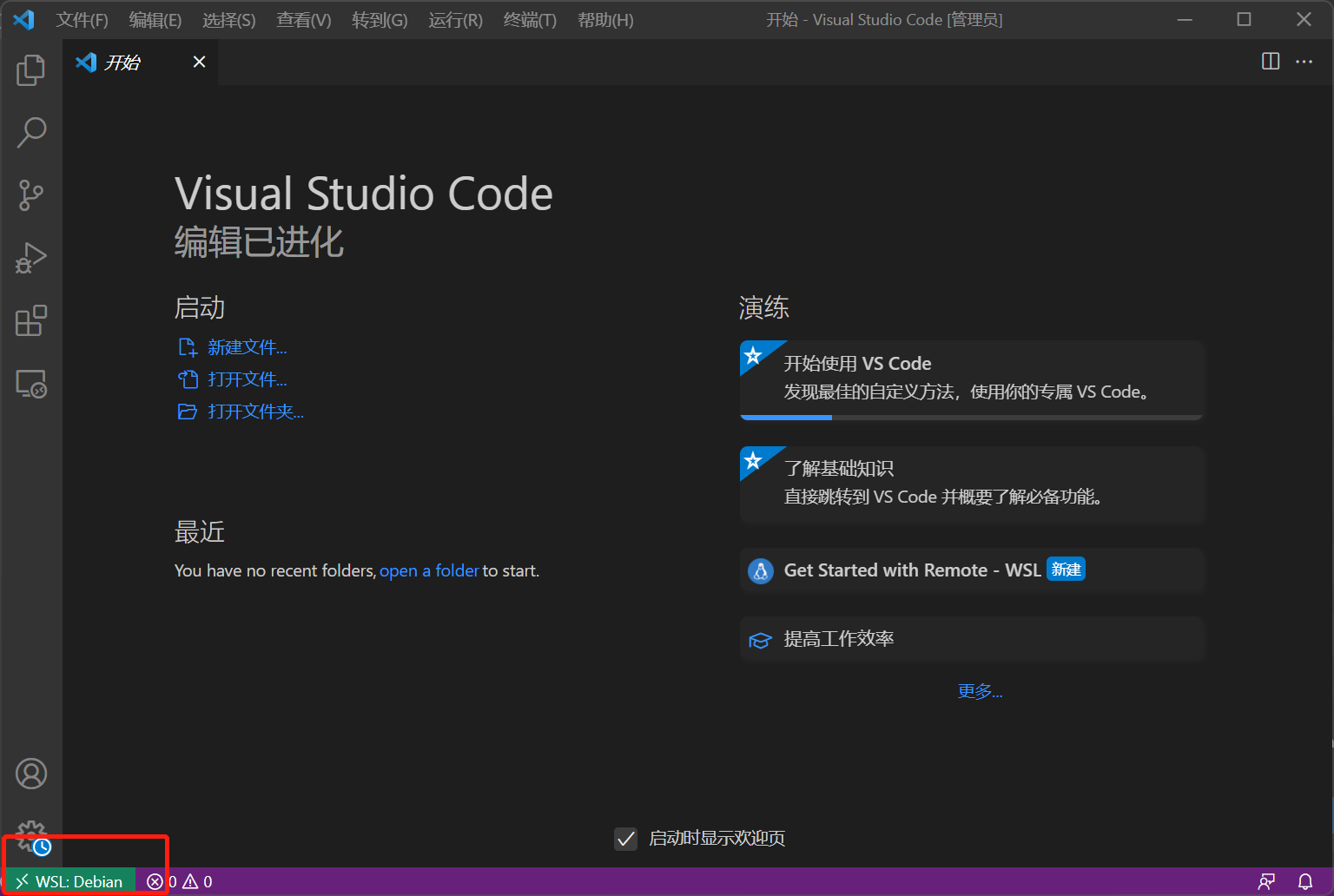Click the graduation cap icon beside 提高工作效率

click(x=760, y=641)
